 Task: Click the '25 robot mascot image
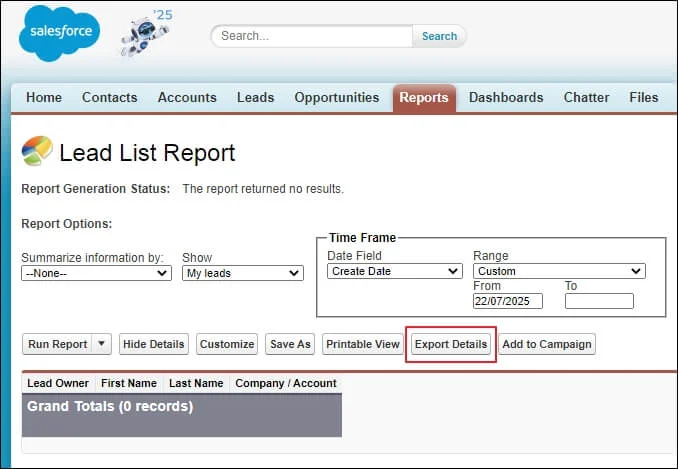click(x=147, y=33)
